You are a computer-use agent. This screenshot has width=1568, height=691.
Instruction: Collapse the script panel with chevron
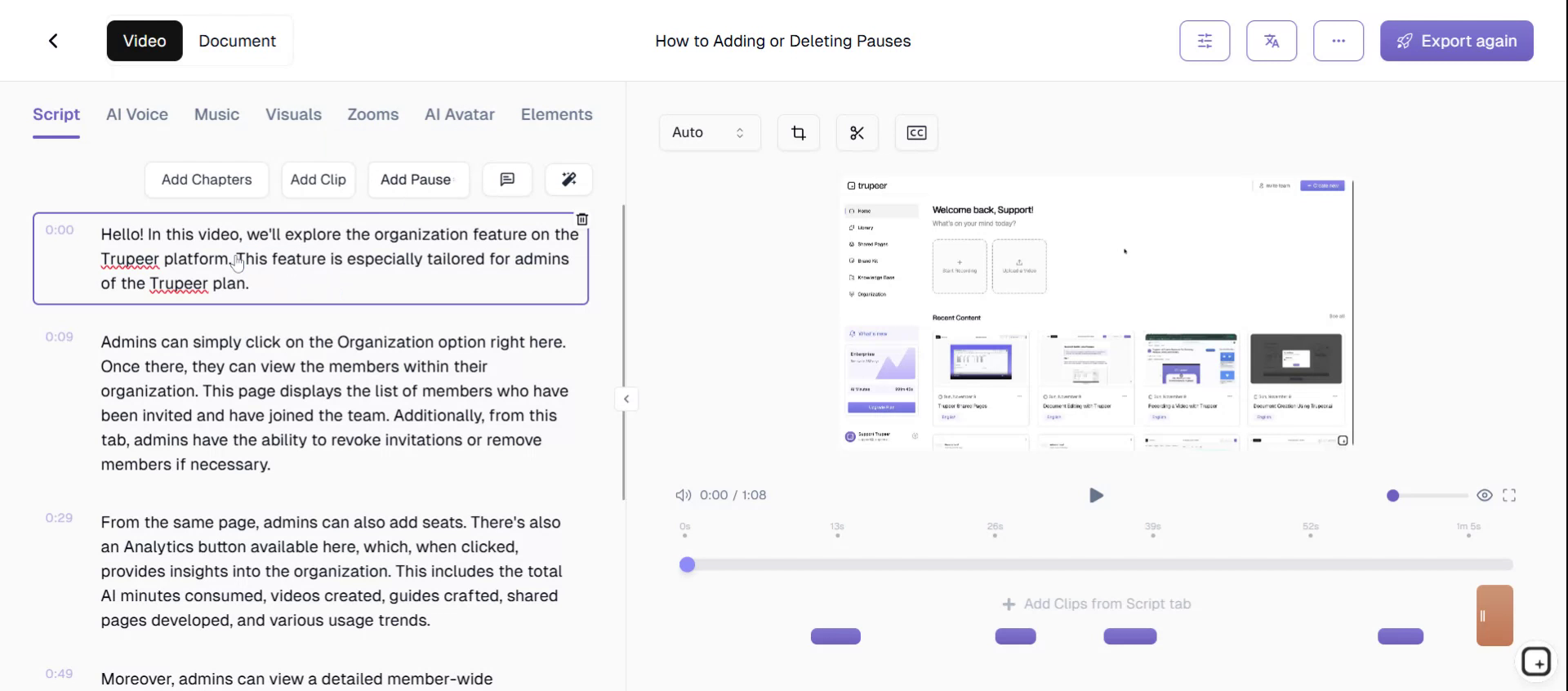click(626, 399)
